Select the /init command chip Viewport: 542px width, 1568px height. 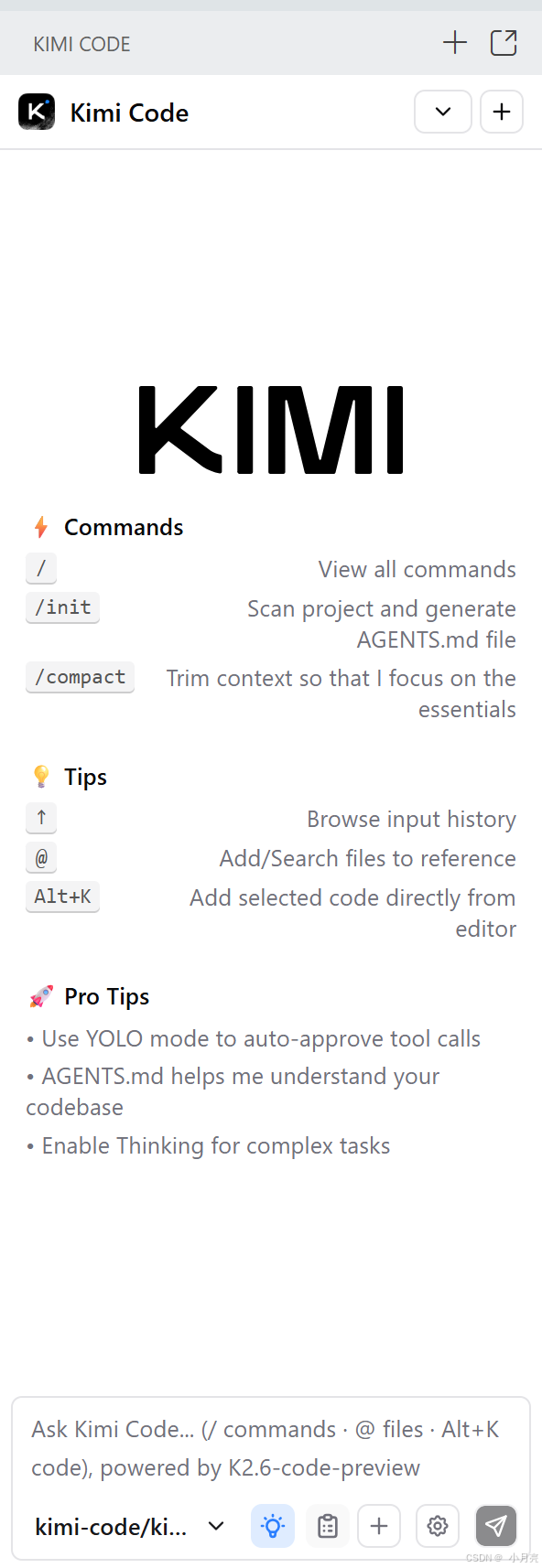[62, 607]
